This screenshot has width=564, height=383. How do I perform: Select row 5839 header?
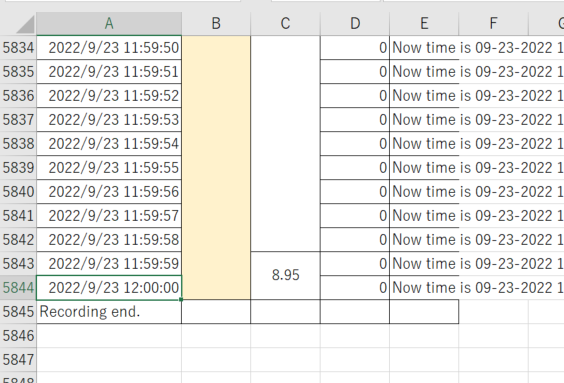[18, 168]
